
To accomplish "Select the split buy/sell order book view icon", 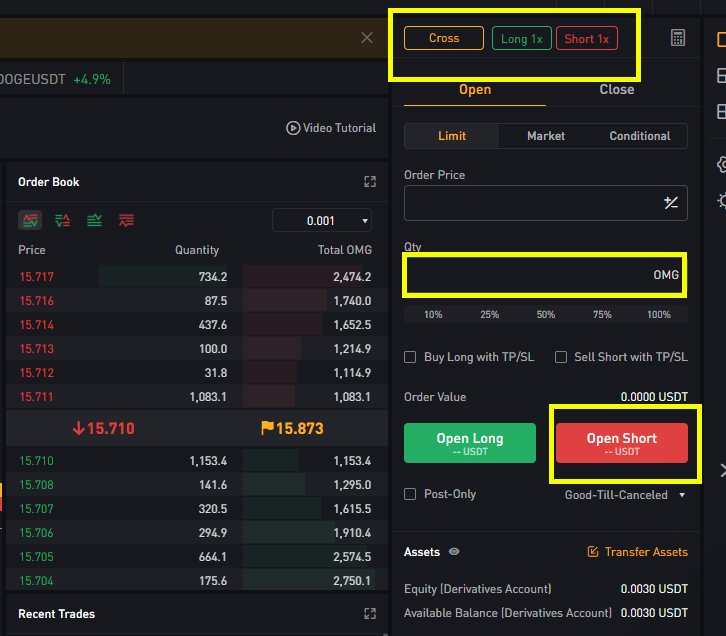I will click(x=63, y=220).
